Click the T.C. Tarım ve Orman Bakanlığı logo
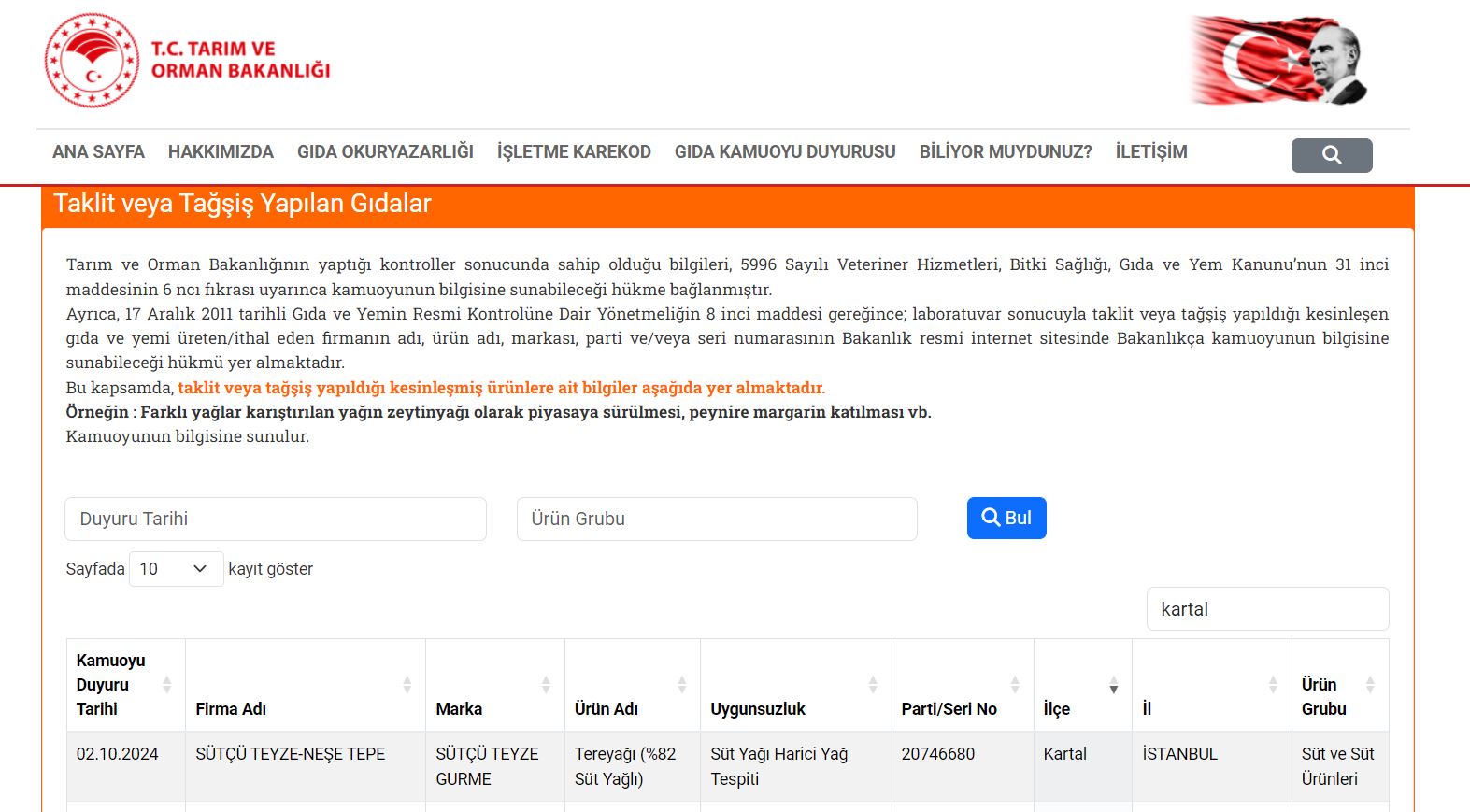 click(187, 60)
